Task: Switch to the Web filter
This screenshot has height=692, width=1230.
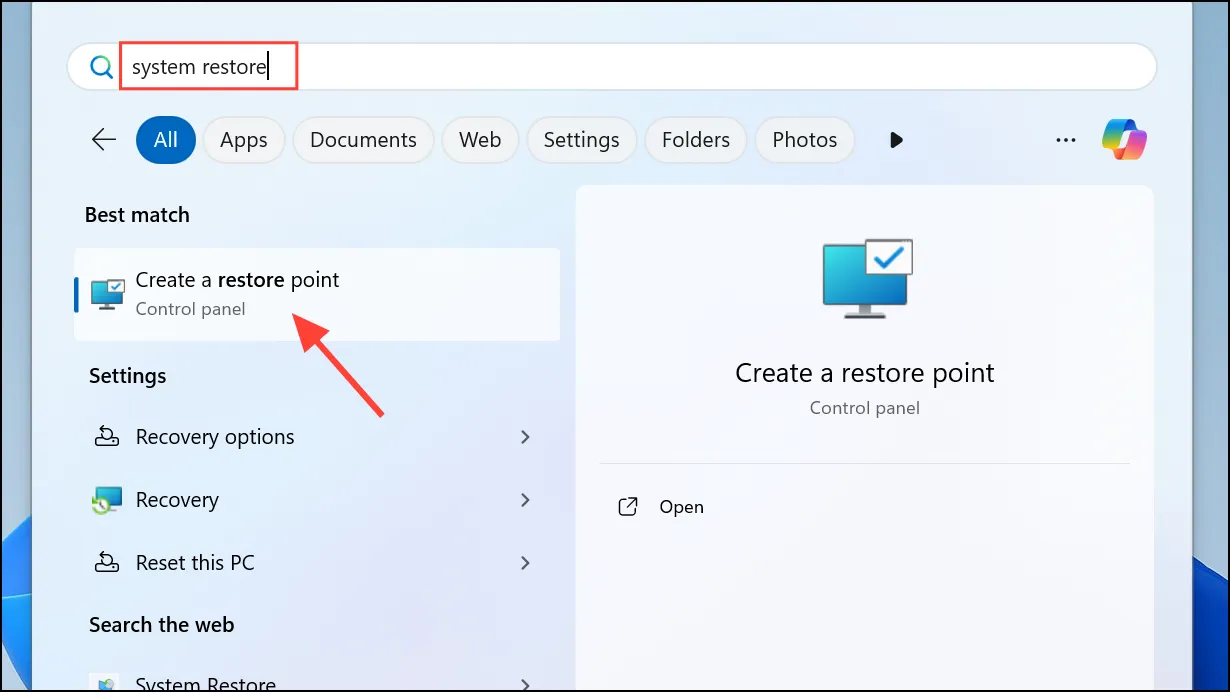Action: tap(480, 140)
